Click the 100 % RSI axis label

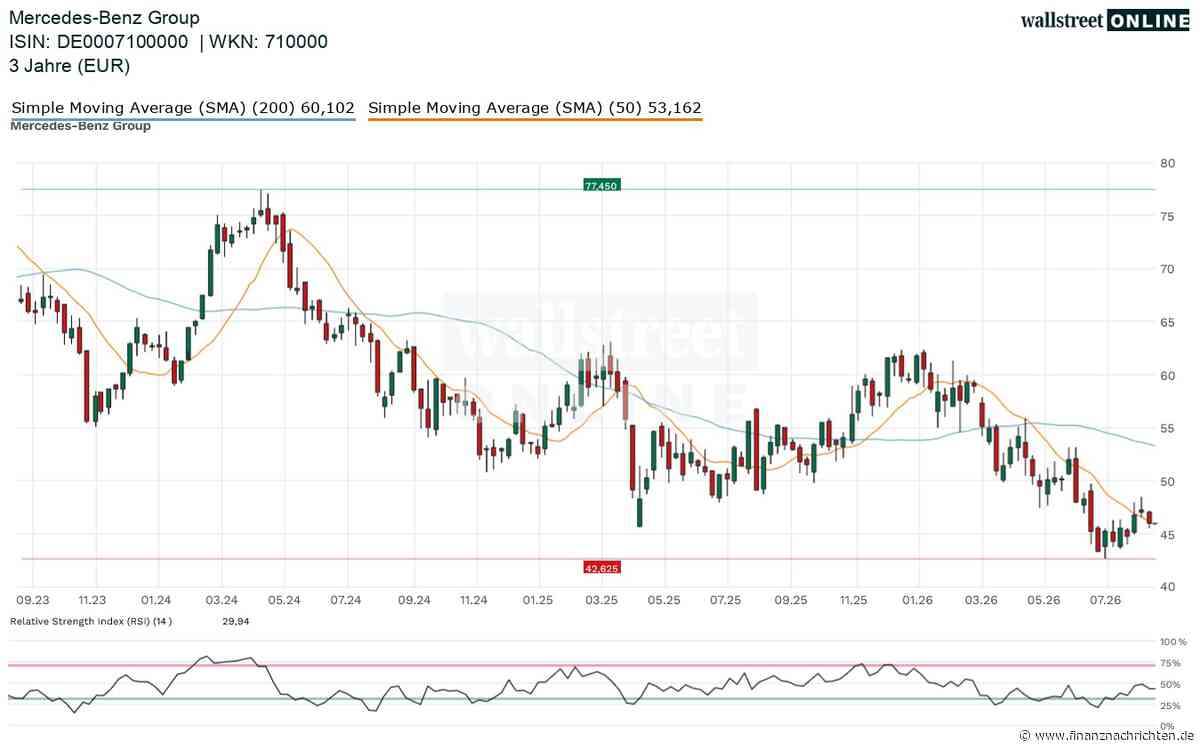point(1173,641)
